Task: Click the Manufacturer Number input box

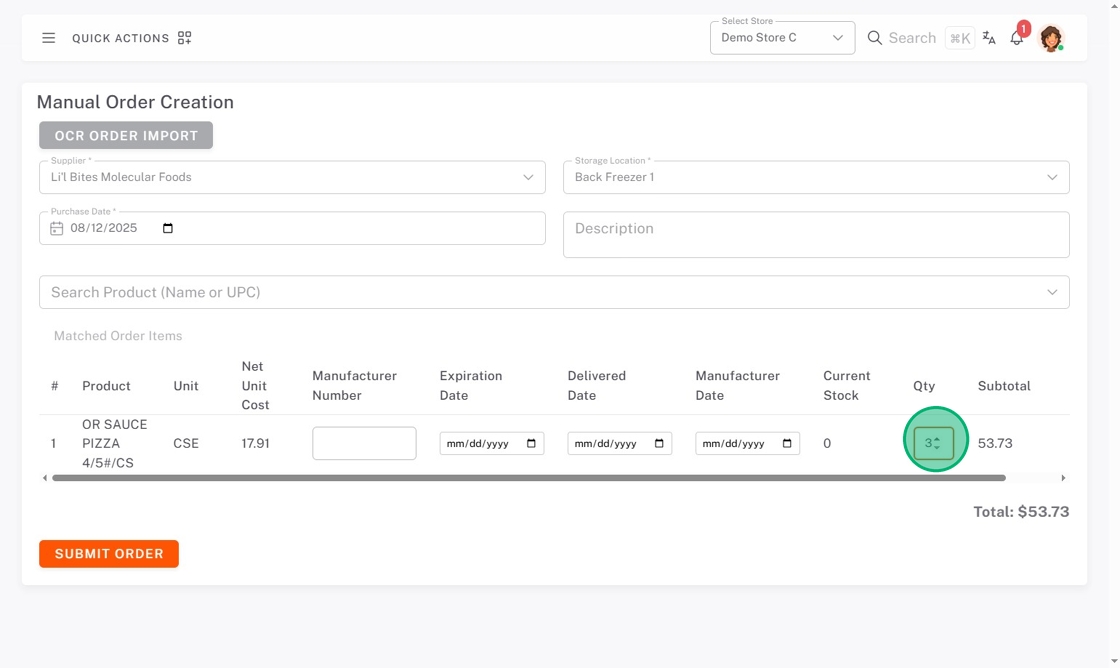Action: click(364, 443)
